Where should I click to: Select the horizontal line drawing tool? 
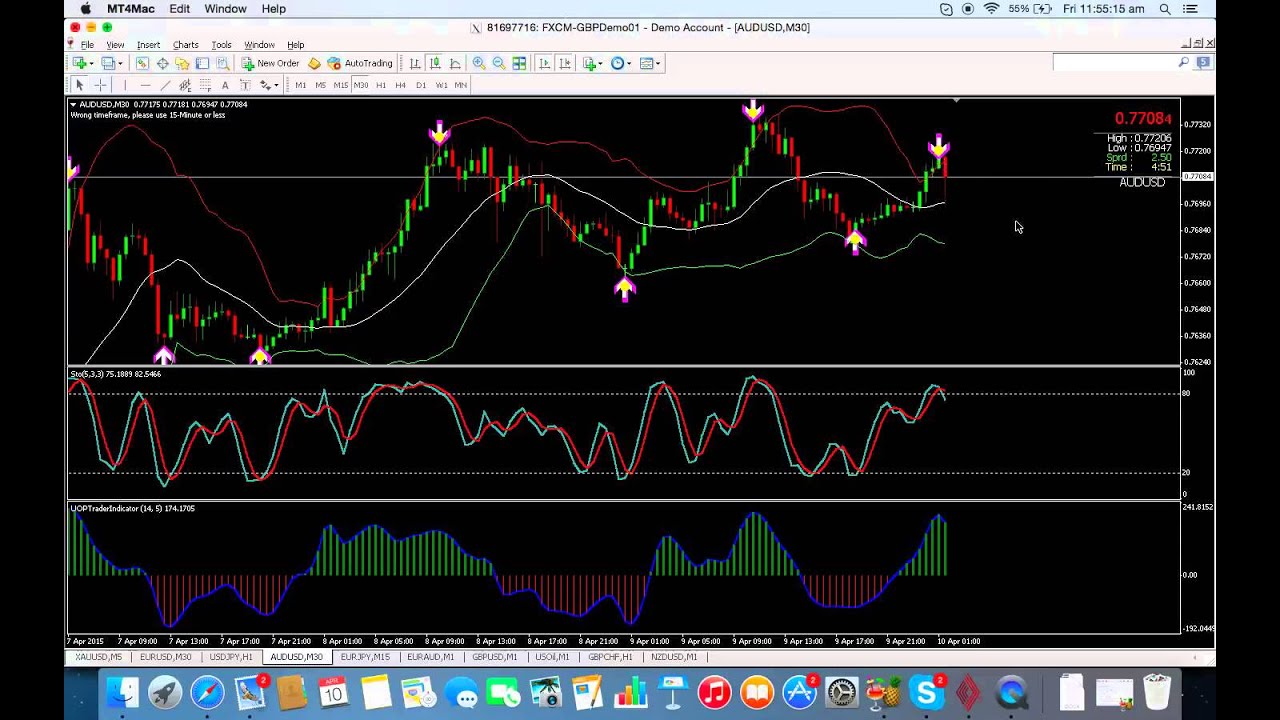point(145,85)
